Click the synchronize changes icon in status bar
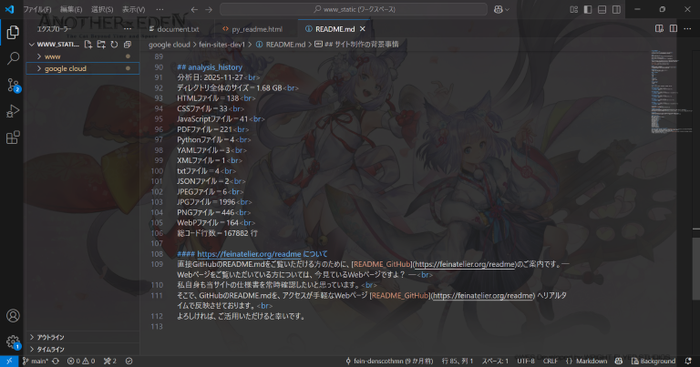Viewport: 700px width, 367px height. (56, 361)
